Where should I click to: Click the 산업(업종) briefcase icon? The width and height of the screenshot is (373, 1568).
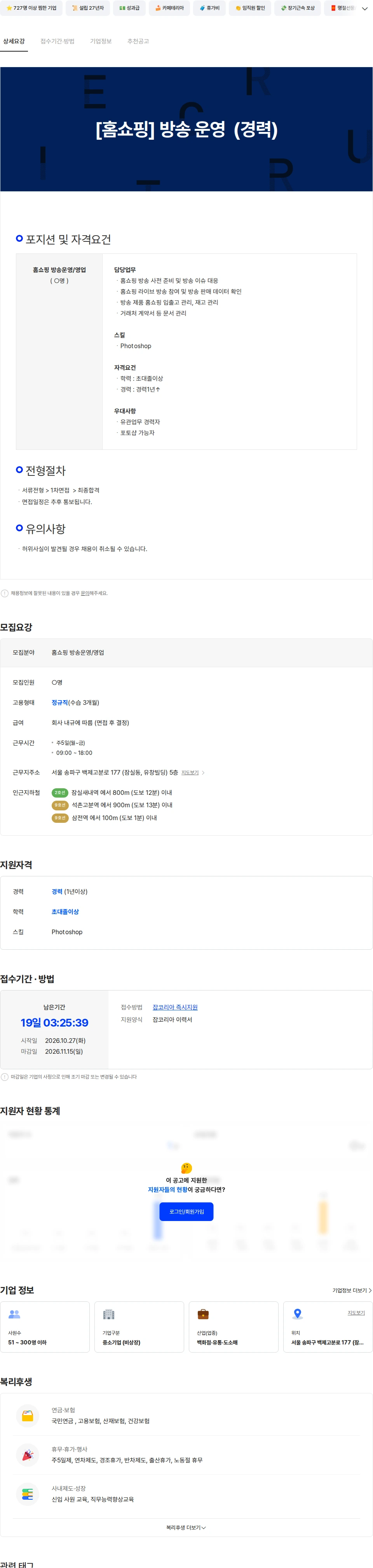pyautogui.click(x=203, y=1314)
